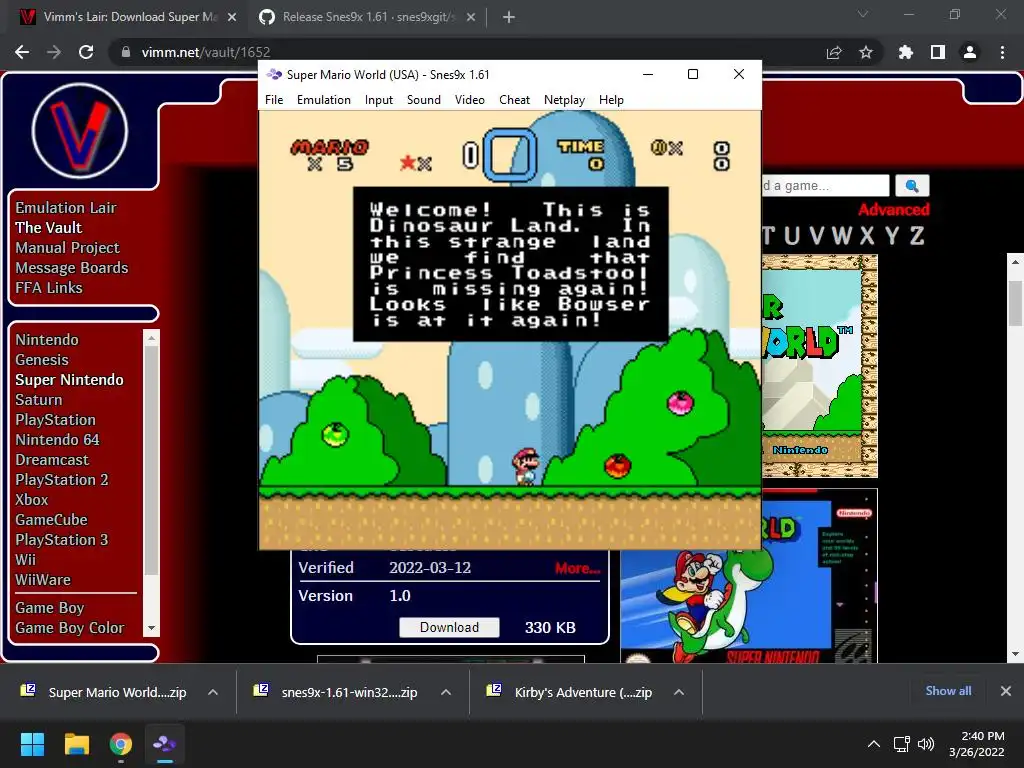This screenshot has height=768, width=1024.
Task: Click page scrollbar down arrow
Action: pos(1015,654)
